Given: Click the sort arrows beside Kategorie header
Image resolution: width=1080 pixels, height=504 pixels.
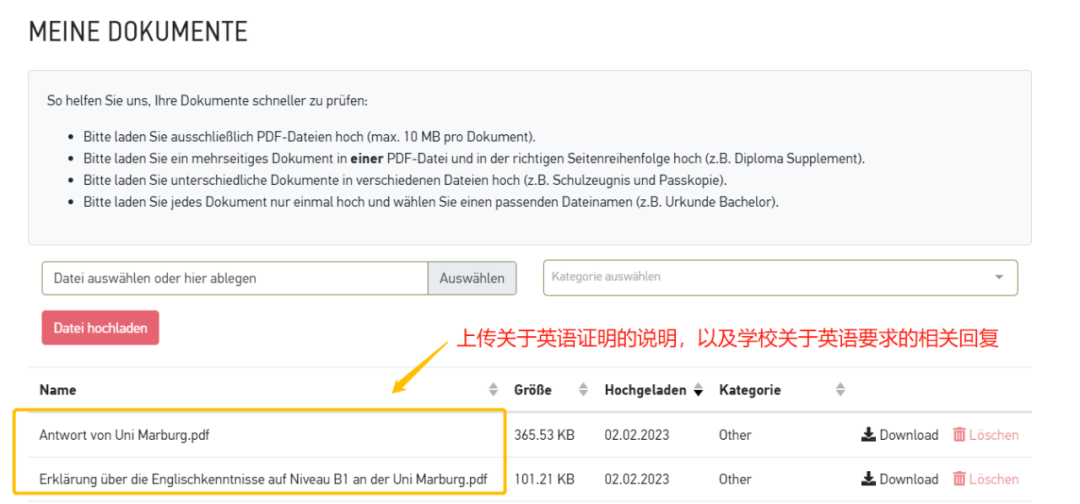Looking at the screenshot, I should coord(840,390).
